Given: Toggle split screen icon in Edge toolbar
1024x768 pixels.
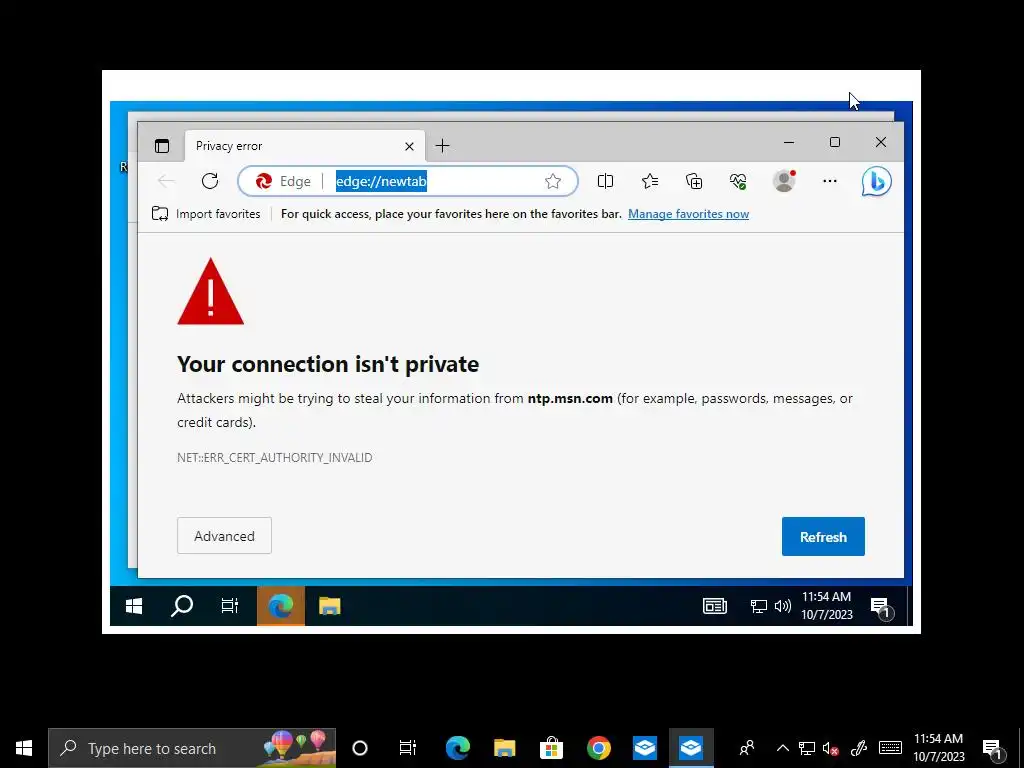Looking at the screenshot, I should click(605, 181).
